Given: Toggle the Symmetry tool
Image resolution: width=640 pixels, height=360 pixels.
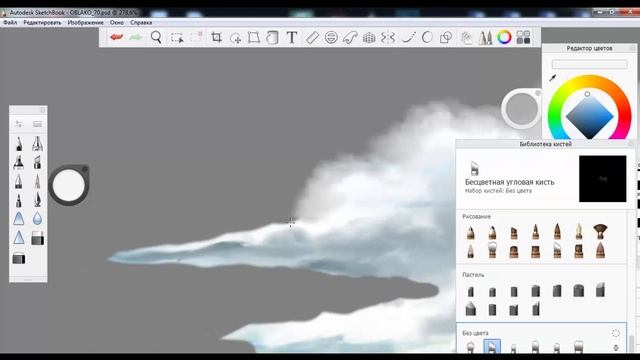Looking at the screenshot, I should pyautogui.click(x=388, y=38).
